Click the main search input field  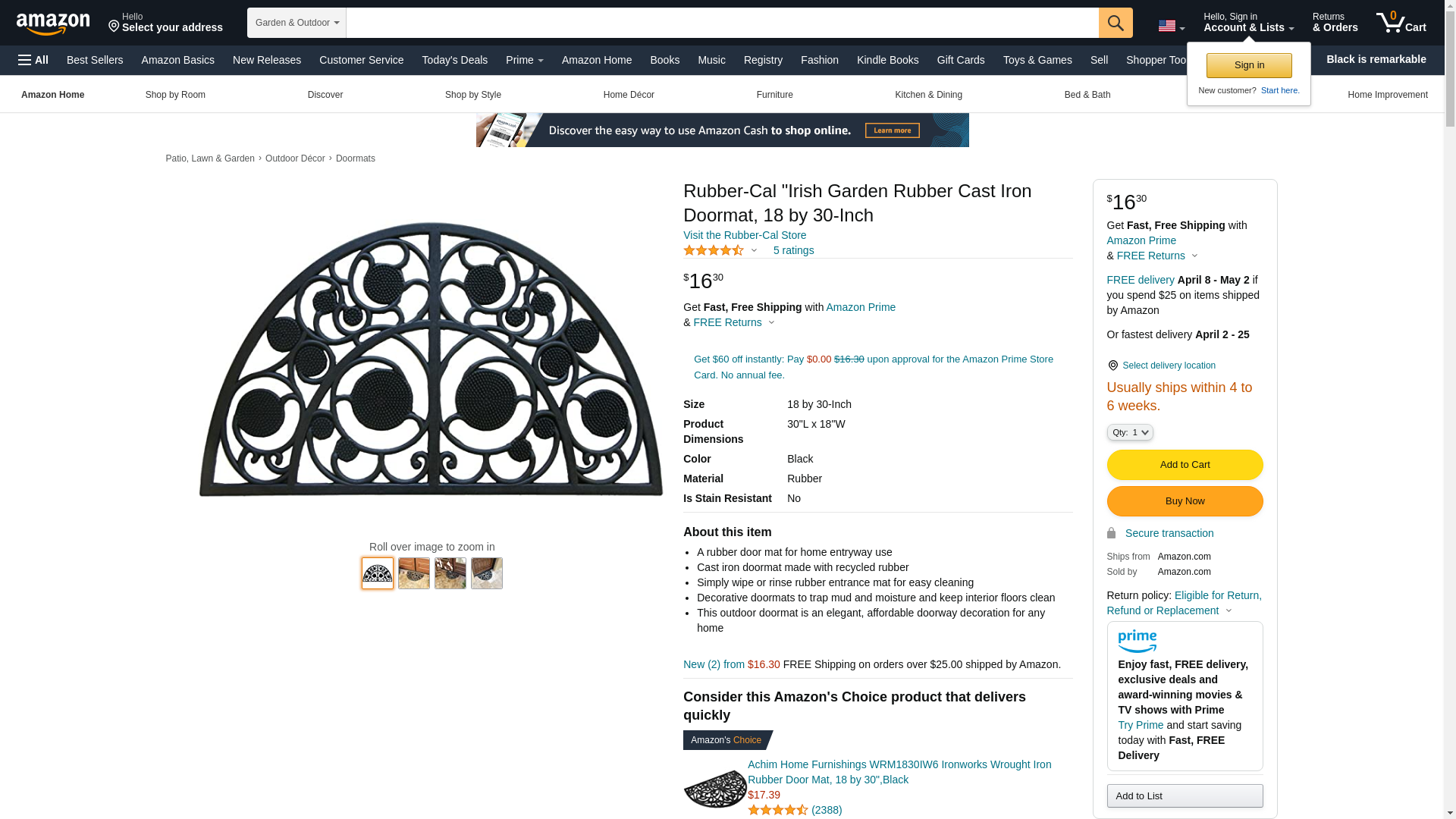coord(722,23)
